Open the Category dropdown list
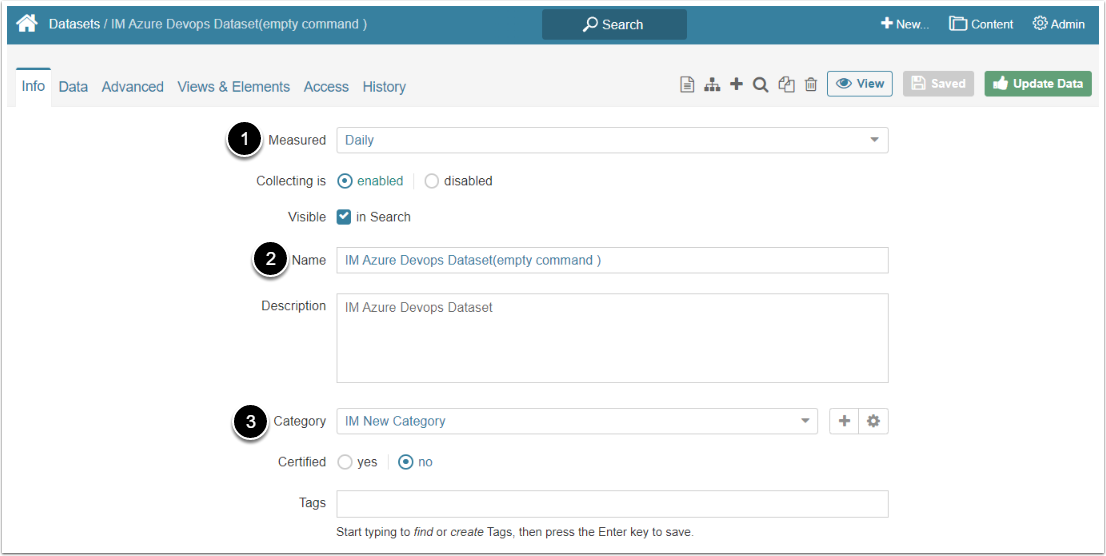This screenshot has height=556, width=1106. (x=576, y=421)
